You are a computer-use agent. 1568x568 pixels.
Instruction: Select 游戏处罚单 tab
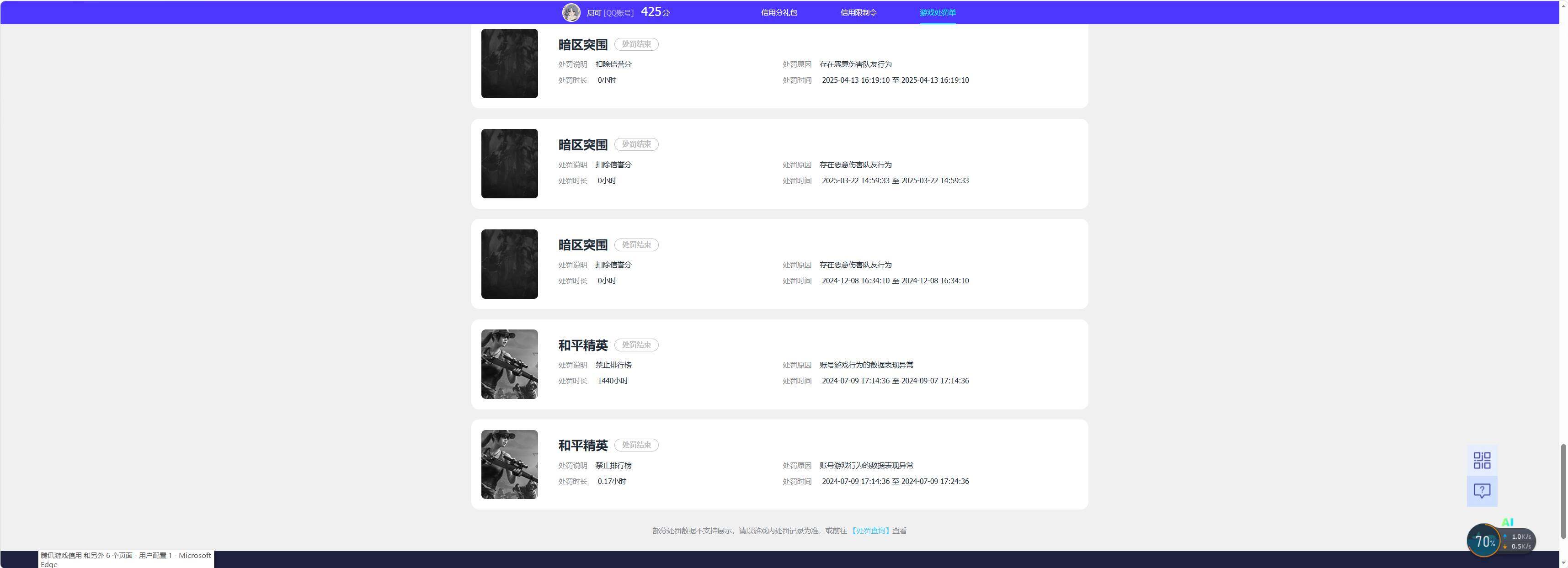click(938, 12)
